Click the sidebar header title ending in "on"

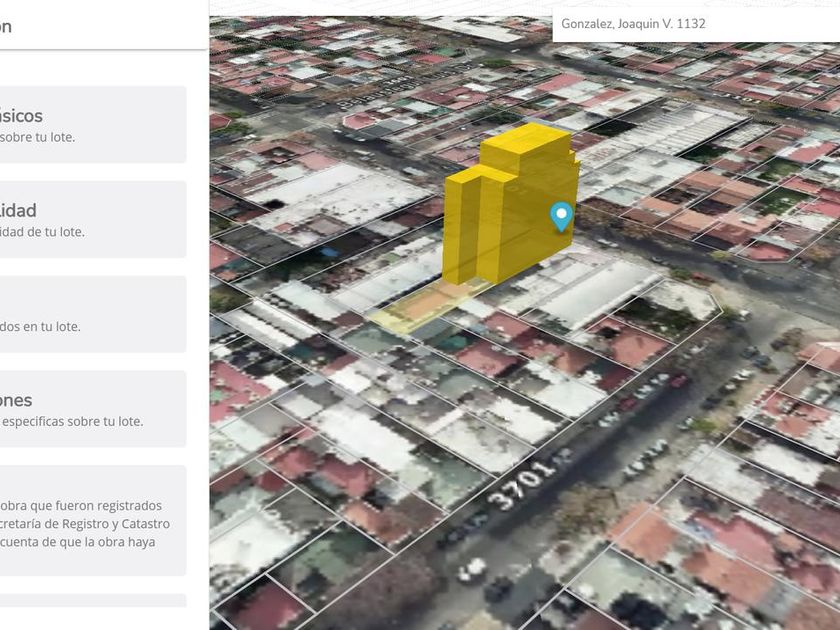point(5,26)
